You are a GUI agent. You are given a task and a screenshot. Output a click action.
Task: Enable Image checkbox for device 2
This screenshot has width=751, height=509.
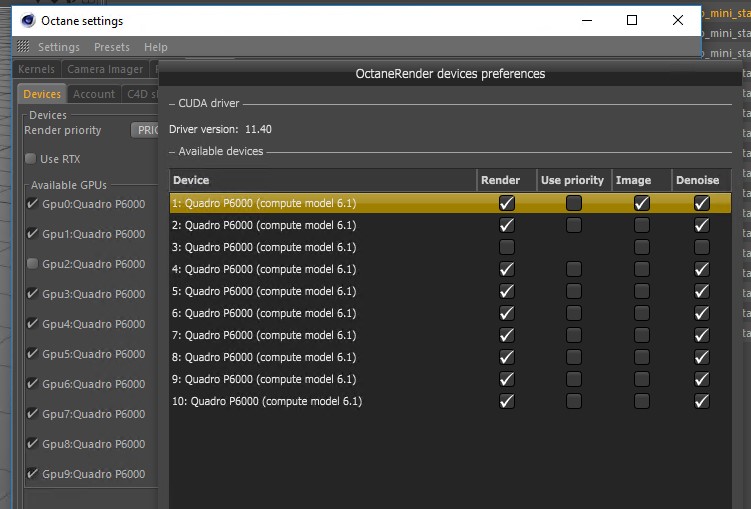[x=642, y=225]
